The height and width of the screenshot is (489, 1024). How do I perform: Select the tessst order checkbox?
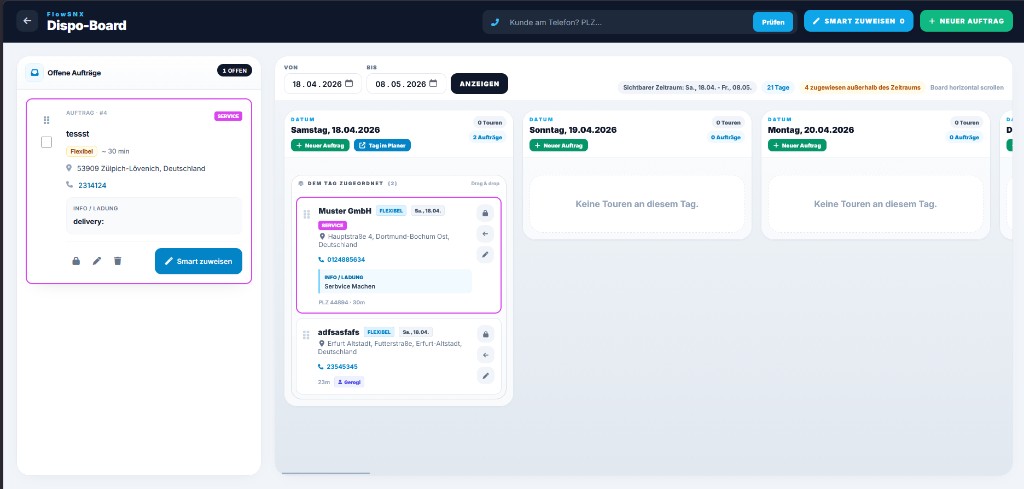(46, 142)
